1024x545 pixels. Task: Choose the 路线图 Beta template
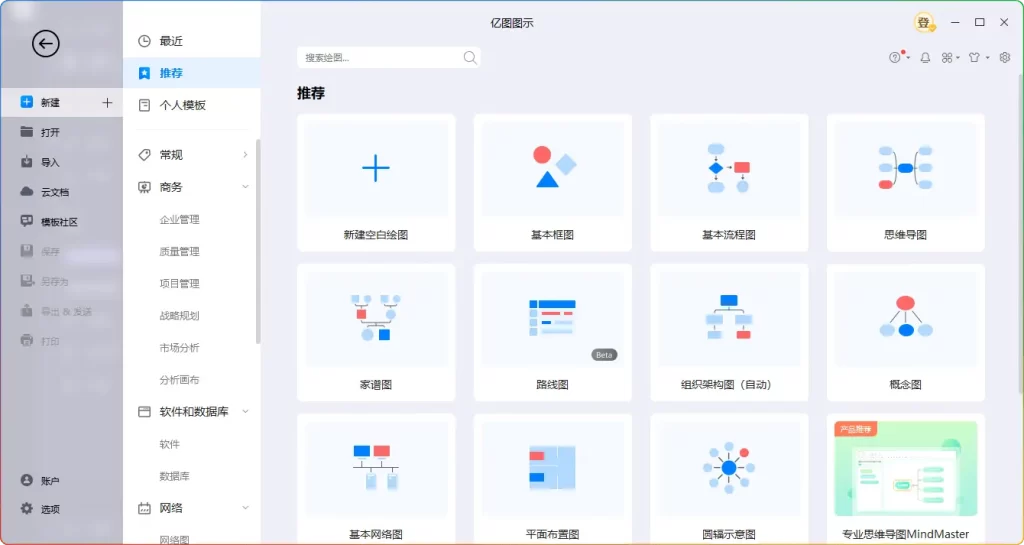(x=552, y=333)
